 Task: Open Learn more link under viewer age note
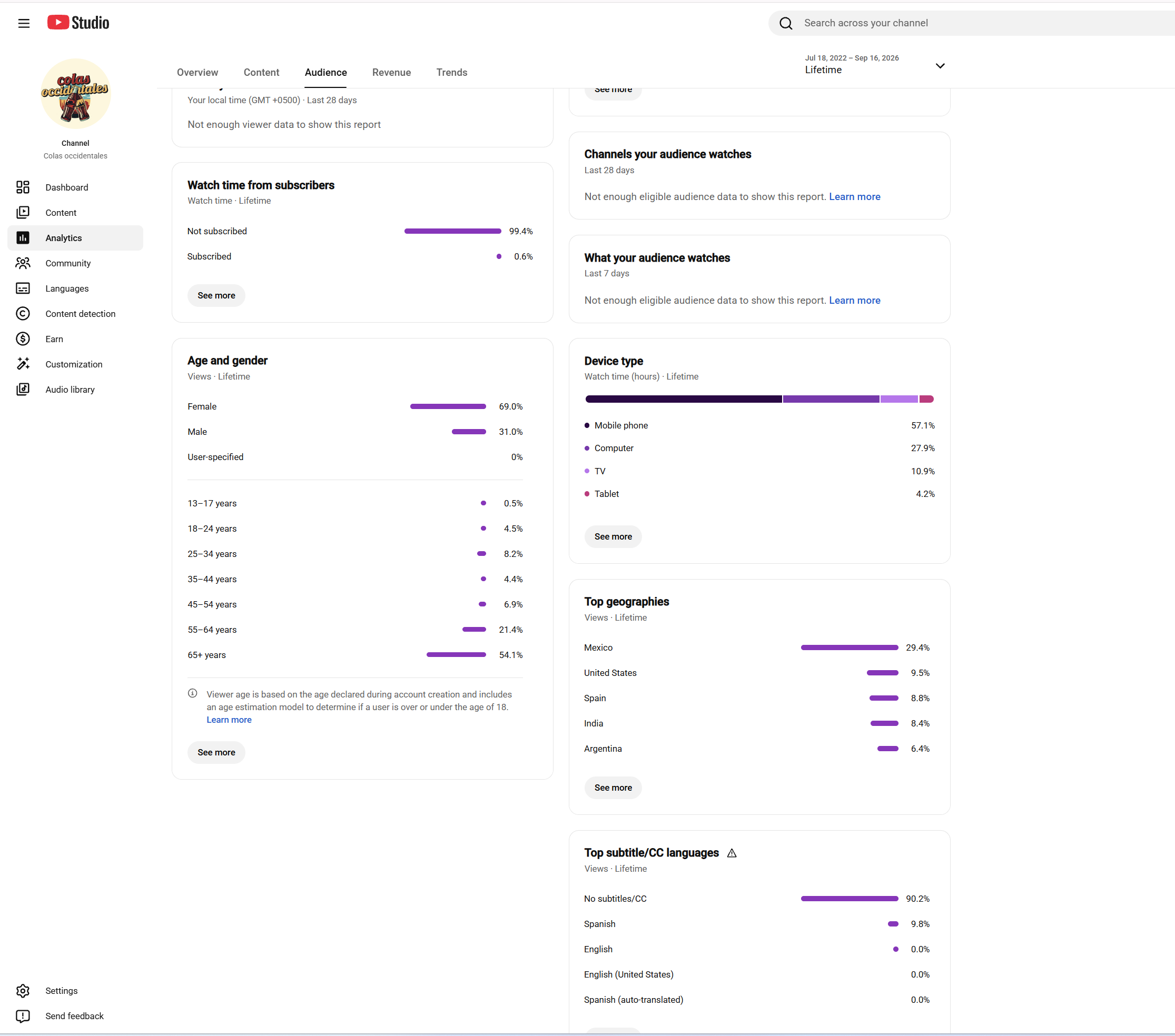click(x=229, y=720)
